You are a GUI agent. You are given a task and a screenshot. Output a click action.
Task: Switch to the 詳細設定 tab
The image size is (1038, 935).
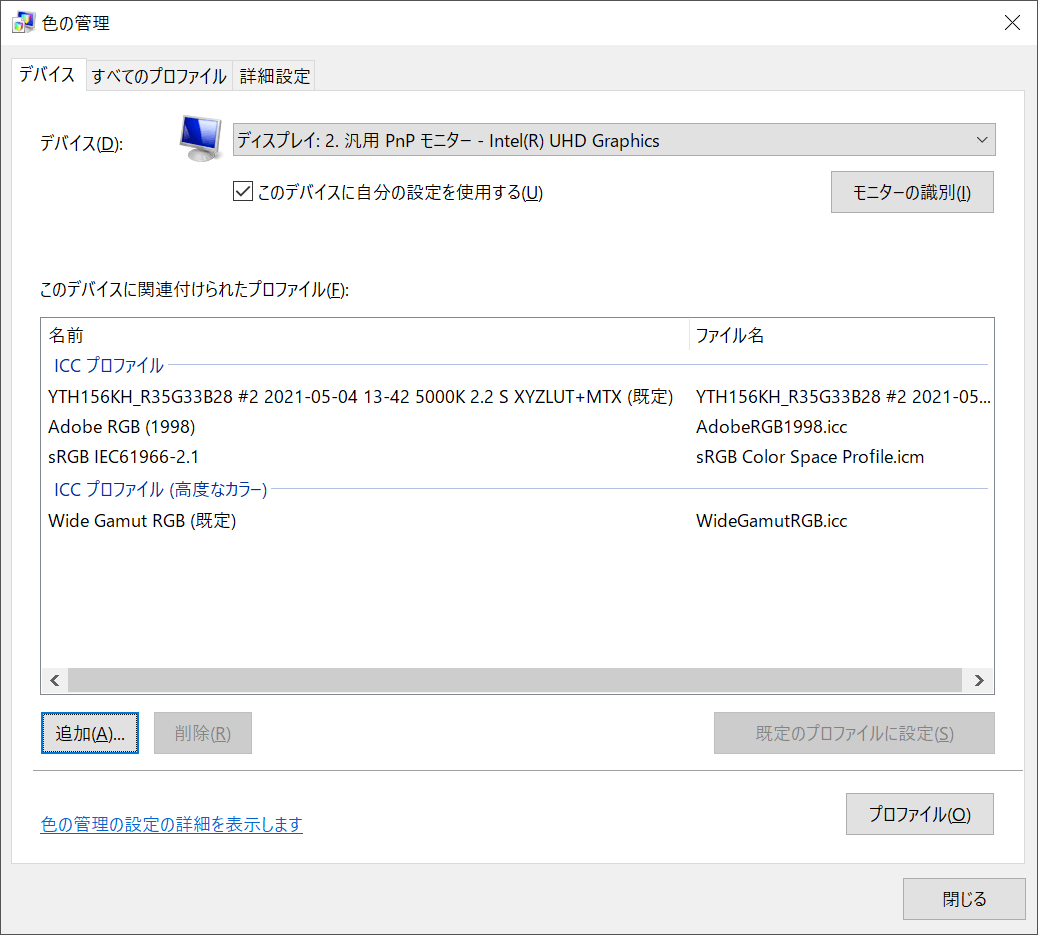[274, 75]
